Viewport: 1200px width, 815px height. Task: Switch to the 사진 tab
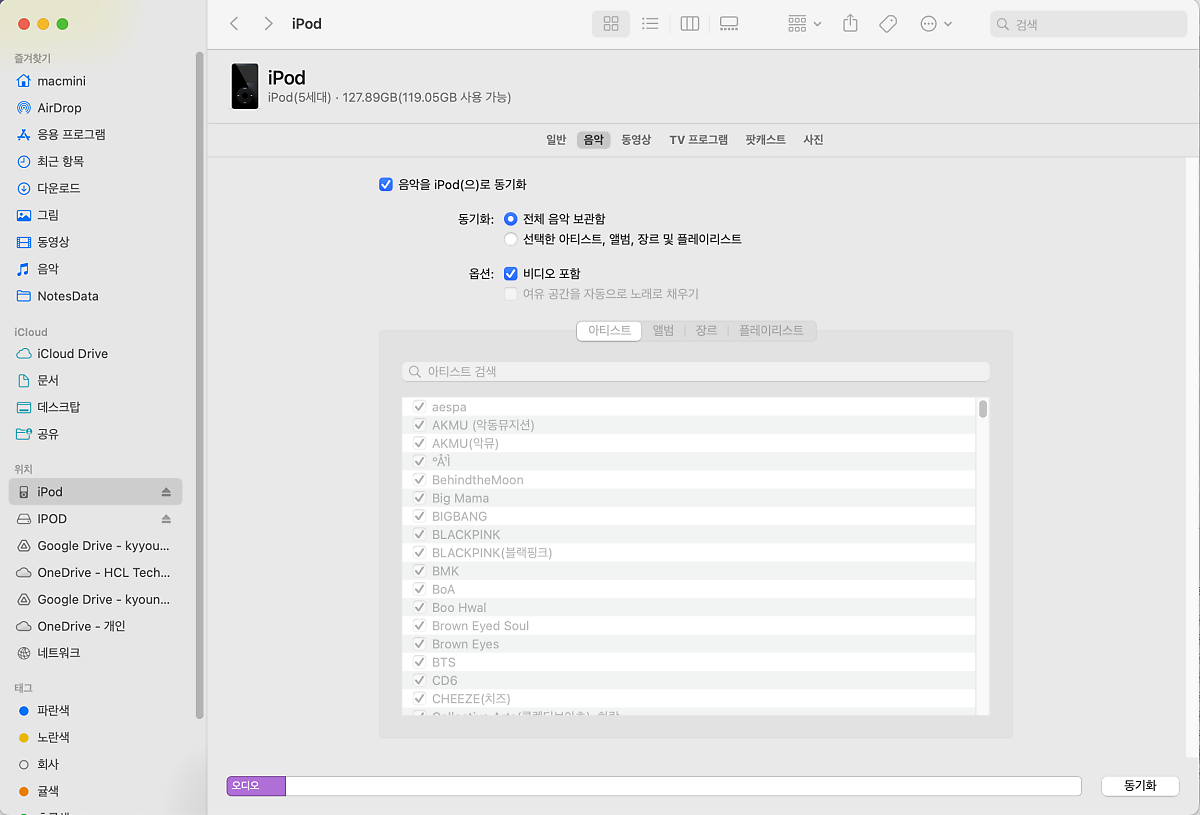click(x=813, y=140)
